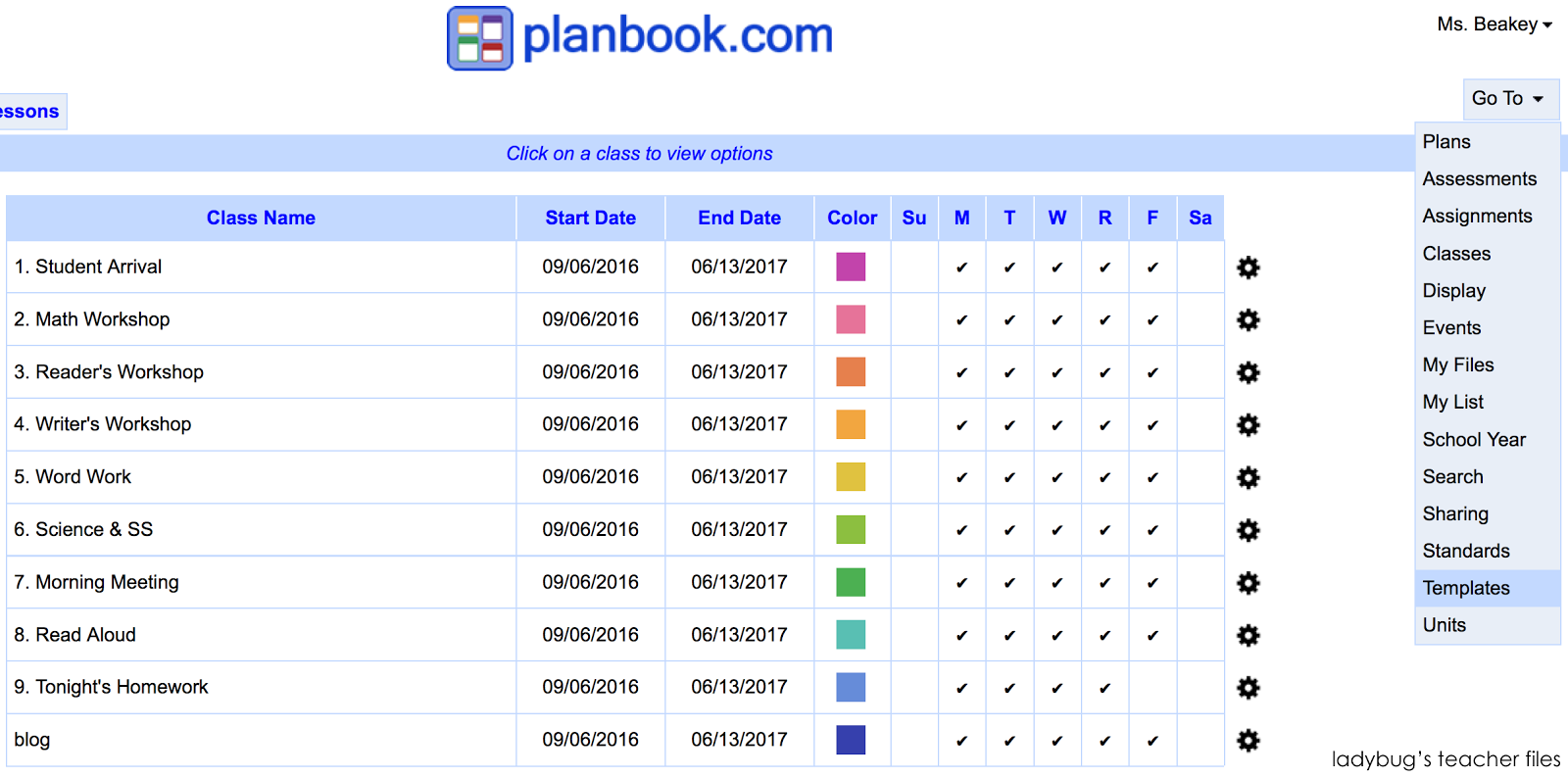Click the planbook.com logo icon
Screen dimensions: 1568x778
point(479,37)
